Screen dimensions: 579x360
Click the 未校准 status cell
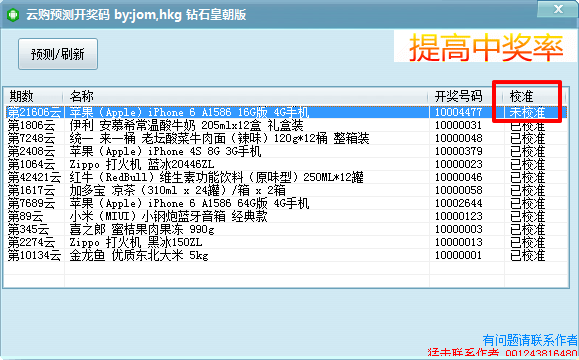(527, 112)
